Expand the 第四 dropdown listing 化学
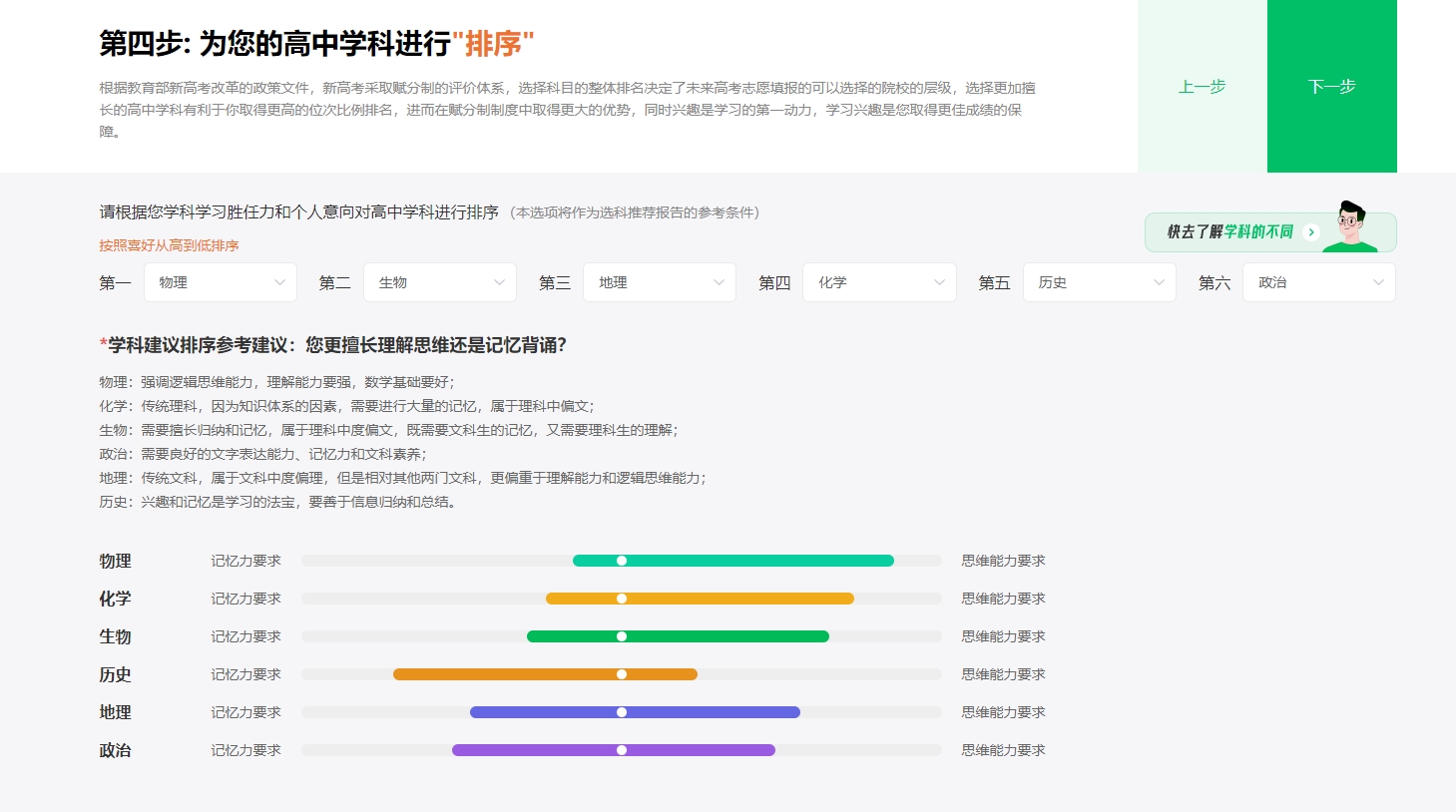Screen dimensions: 1456x812 tap(877, 282)
